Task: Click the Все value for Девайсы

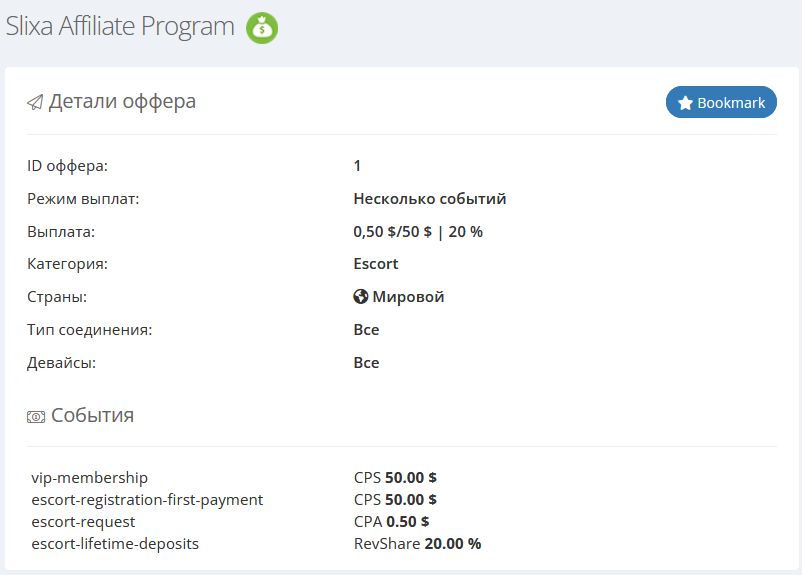Action: click(x=366, y=363)
